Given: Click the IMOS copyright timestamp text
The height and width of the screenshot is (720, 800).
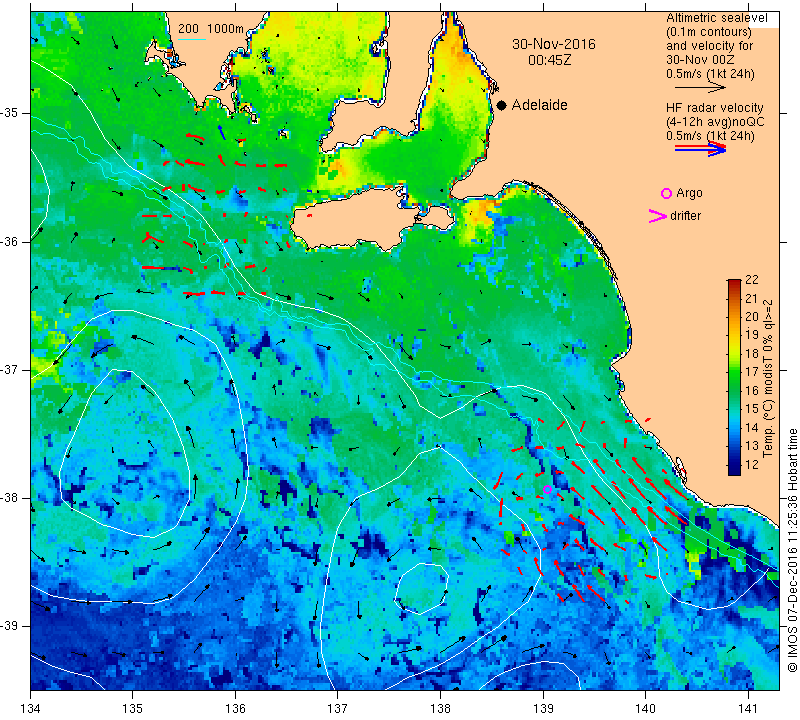Looking at the screenshot, I should click(792, 550).
